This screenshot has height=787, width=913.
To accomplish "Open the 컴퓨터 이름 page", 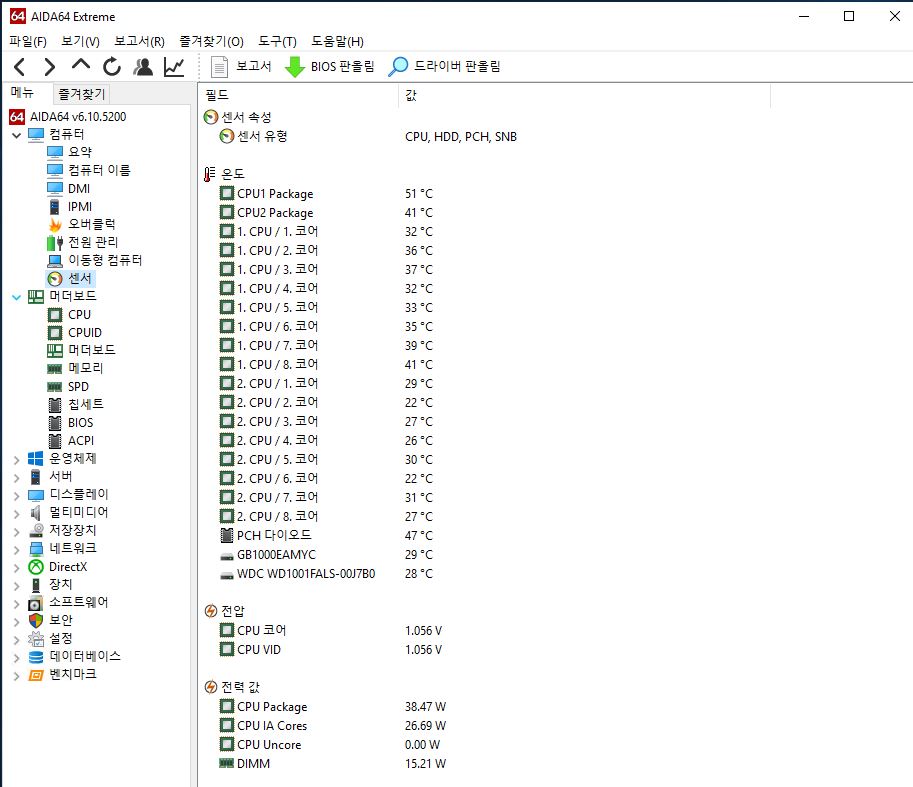I will (89, 170).
